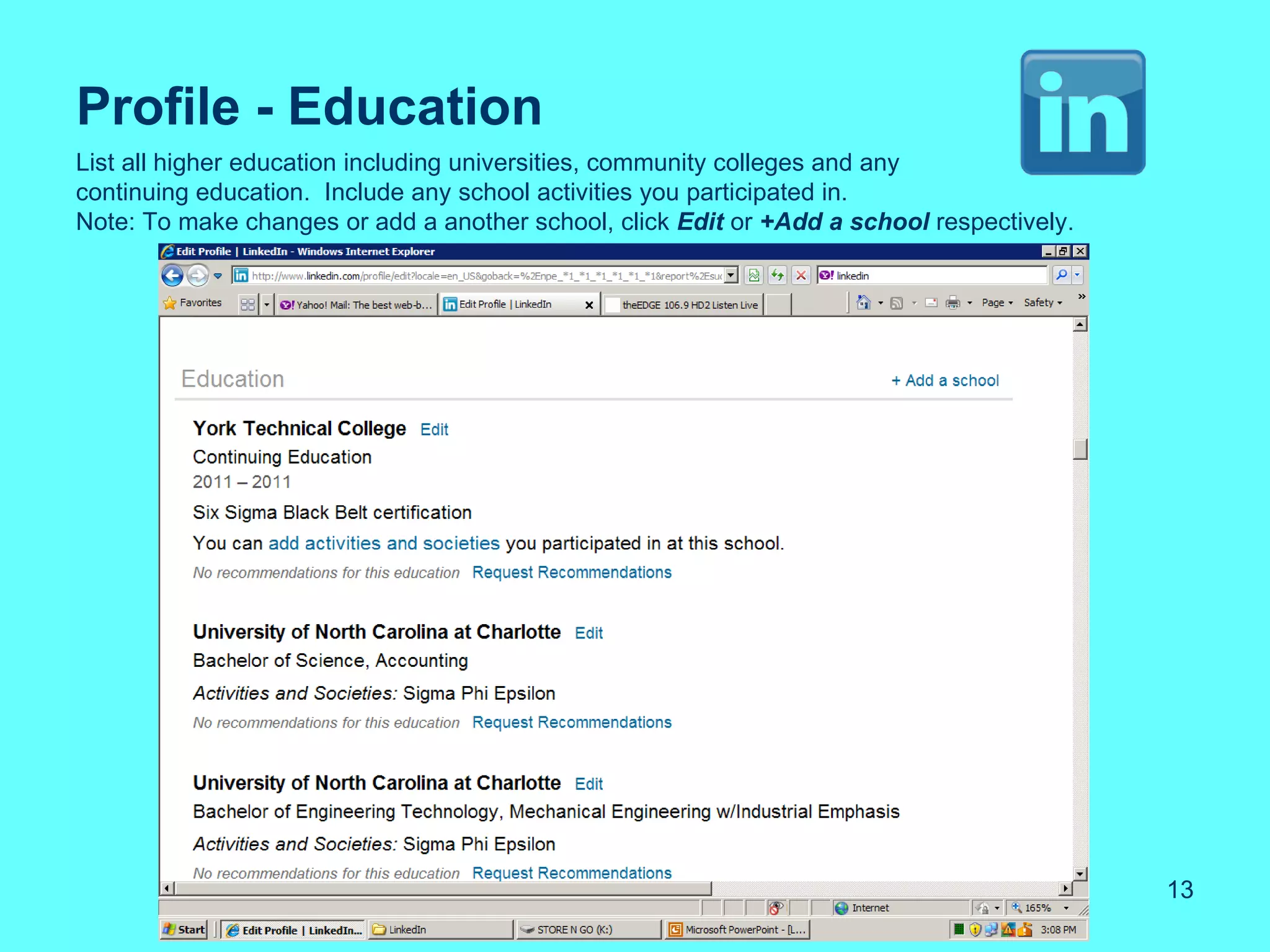Open the search provider dropdown arrow
This screenshot has width=1270, height=952.
click(x=1077, y=275)
